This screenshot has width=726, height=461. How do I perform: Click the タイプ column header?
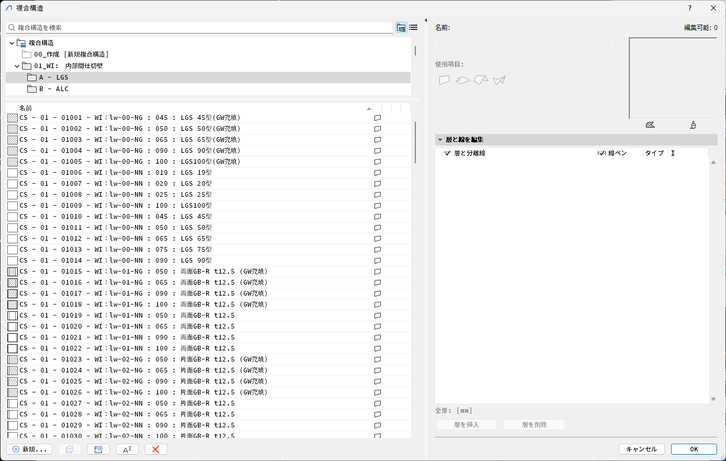655,153
